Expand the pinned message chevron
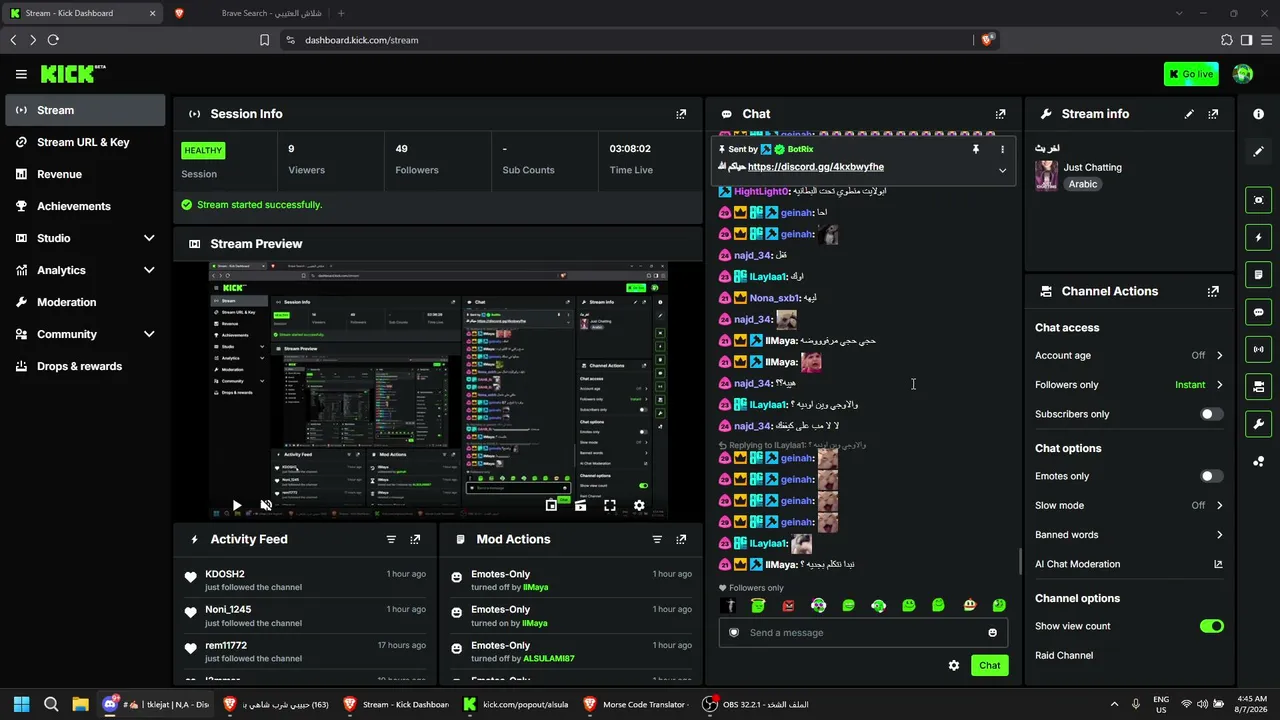The image size is (1280, 720). (1002, 170)
